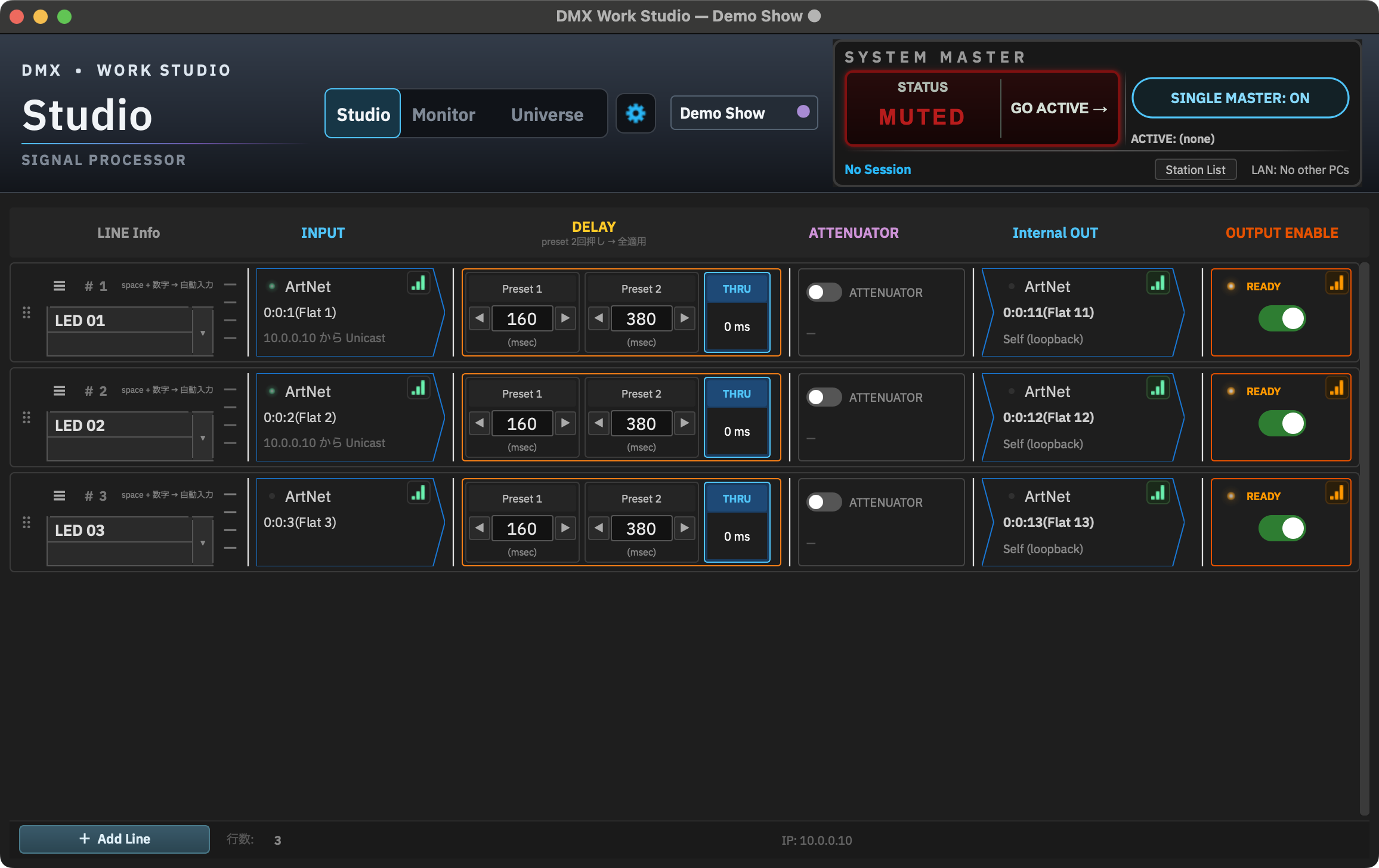Enable the ATTENUATOR switch on line LED 01
The height and width of the screenshot is (868, 1379).
point(824,292)
